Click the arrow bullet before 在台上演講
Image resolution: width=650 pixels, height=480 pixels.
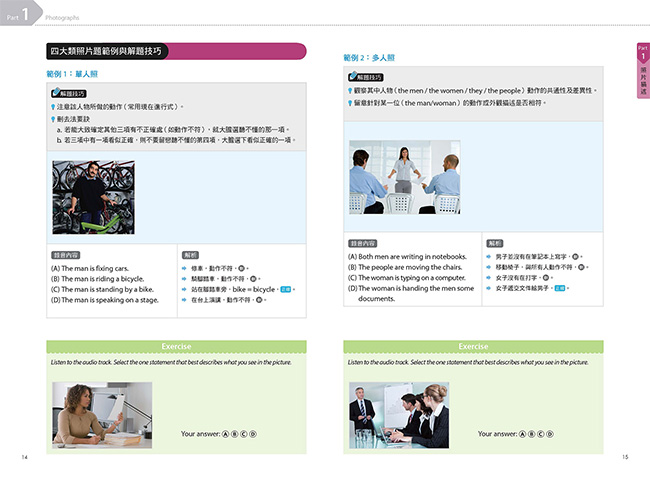click(x=184, y=300)
